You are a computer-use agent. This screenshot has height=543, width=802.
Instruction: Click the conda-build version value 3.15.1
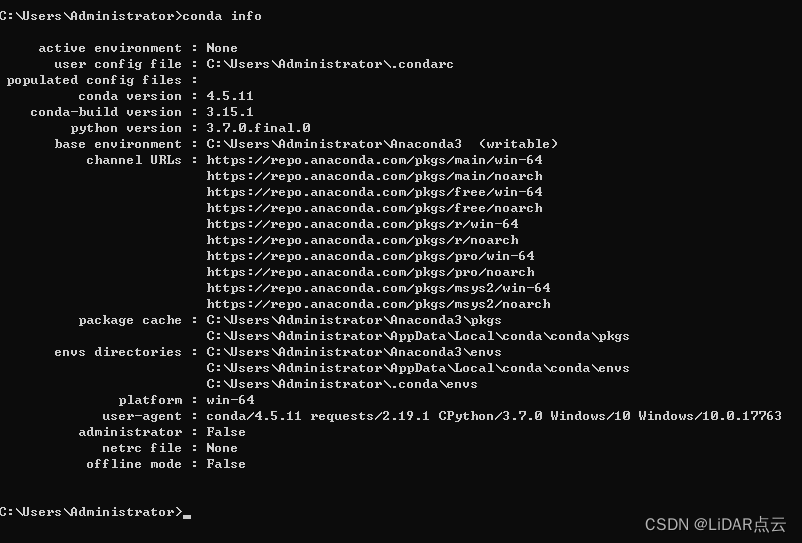(230, 112)
